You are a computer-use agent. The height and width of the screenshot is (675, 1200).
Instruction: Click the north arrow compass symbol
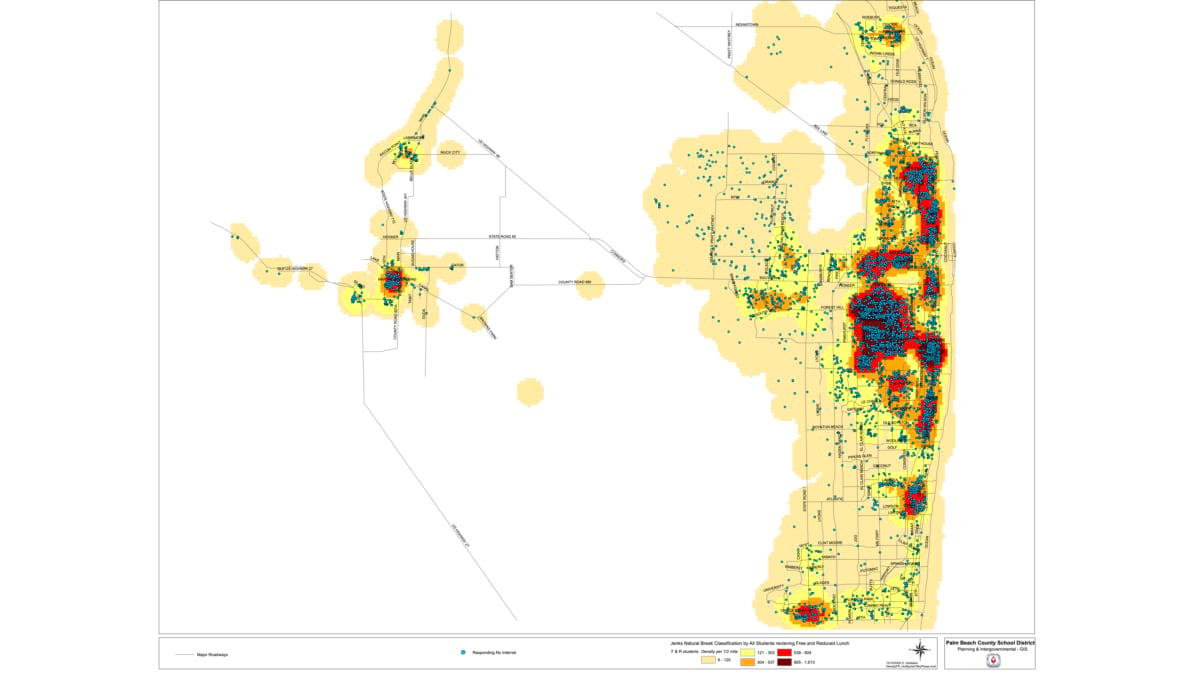tap(919, 650)
